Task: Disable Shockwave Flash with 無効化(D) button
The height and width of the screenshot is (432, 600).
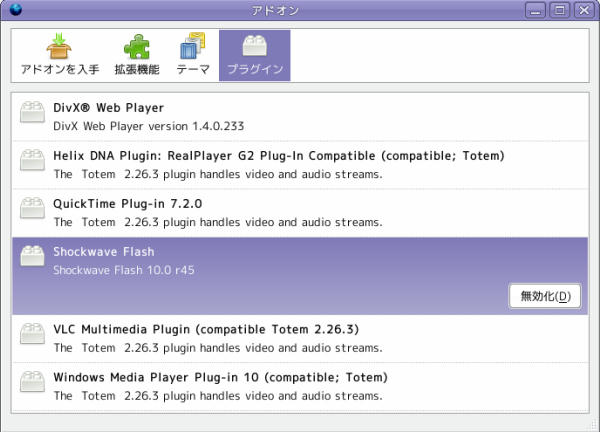Action: coord(545,296)
